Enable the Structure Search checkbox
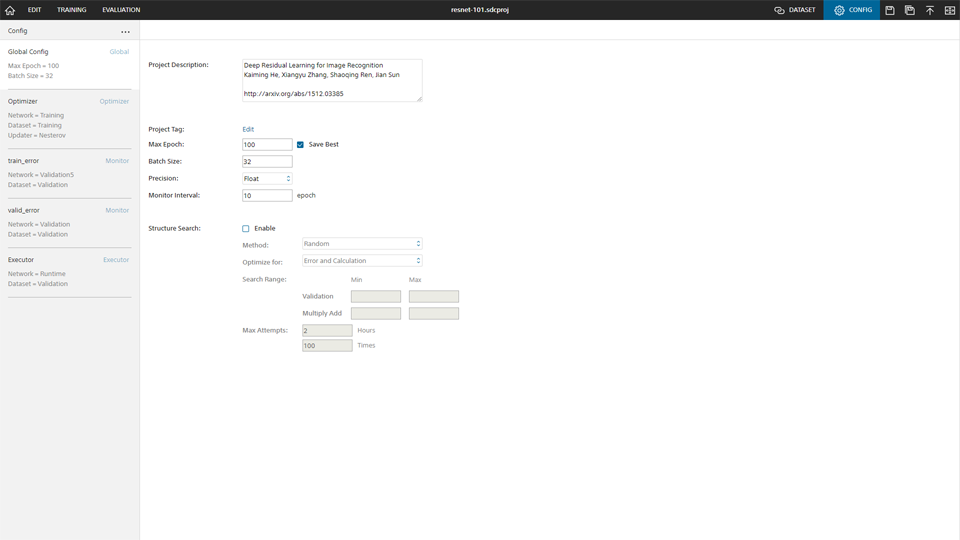 coord(246,229)
